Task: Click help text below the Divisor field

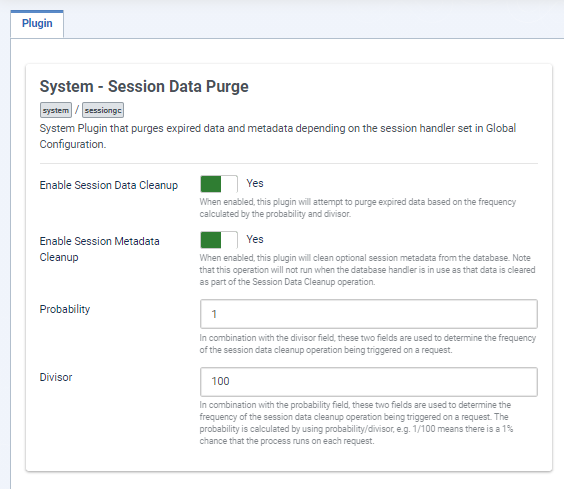Action: tap(356, 423)
